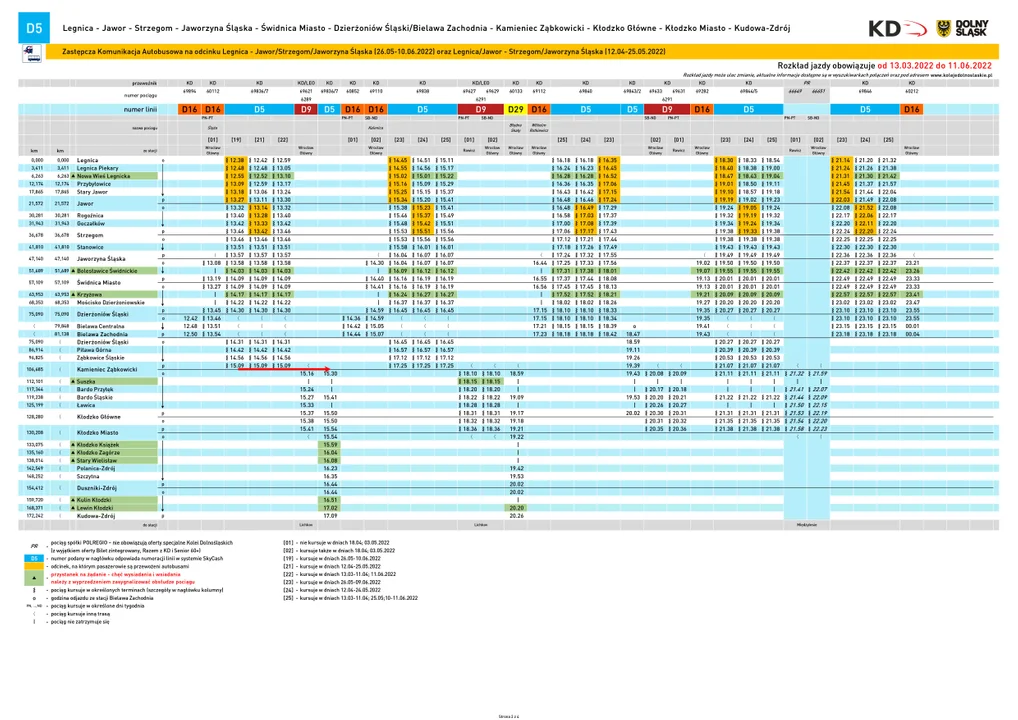Screen dimensions: 1018x720
Task: Click the Szczytna station name
Action: point(88,476)
